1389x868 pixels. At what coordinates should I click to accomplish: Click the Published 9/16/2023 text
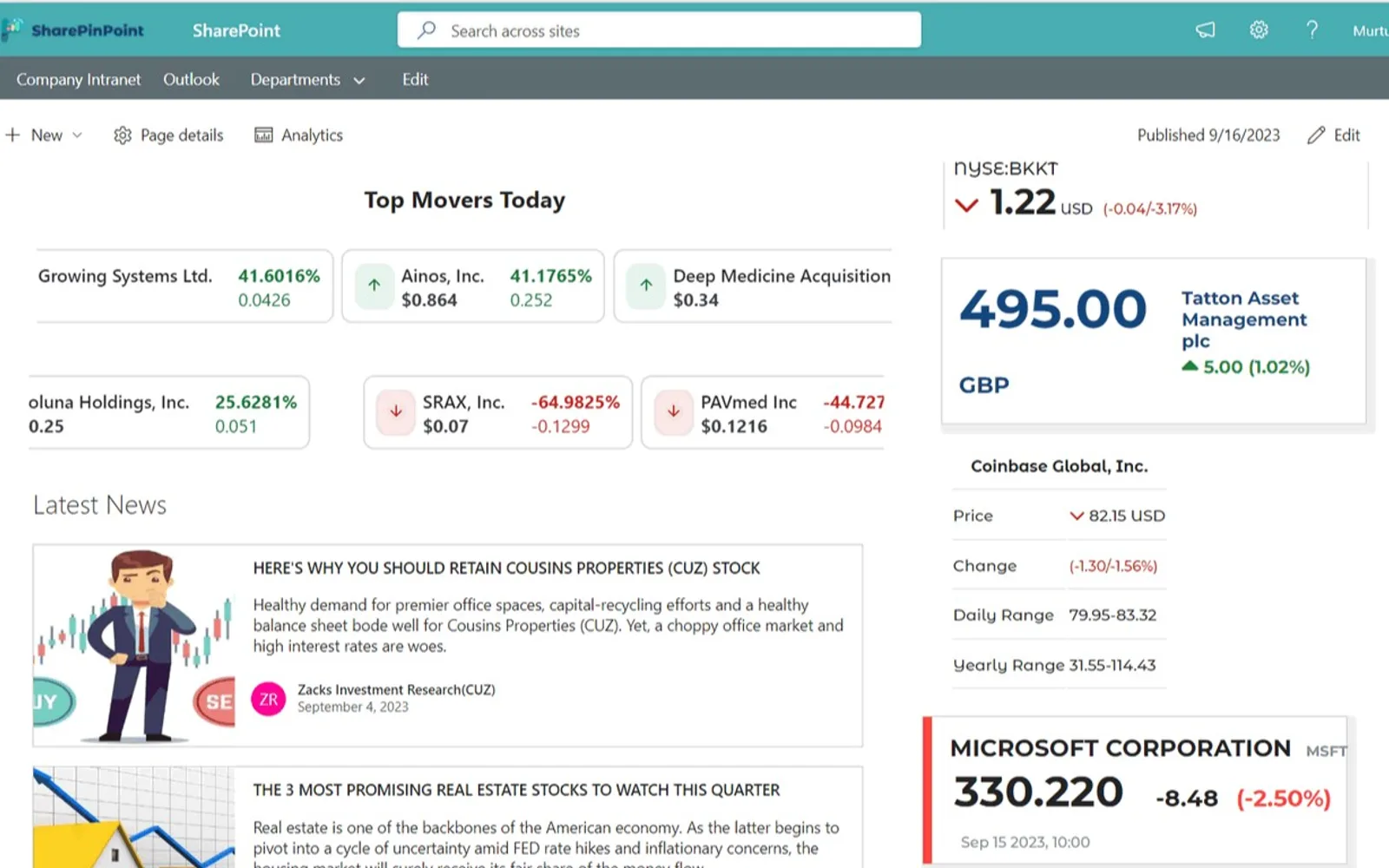(1208, 135)
